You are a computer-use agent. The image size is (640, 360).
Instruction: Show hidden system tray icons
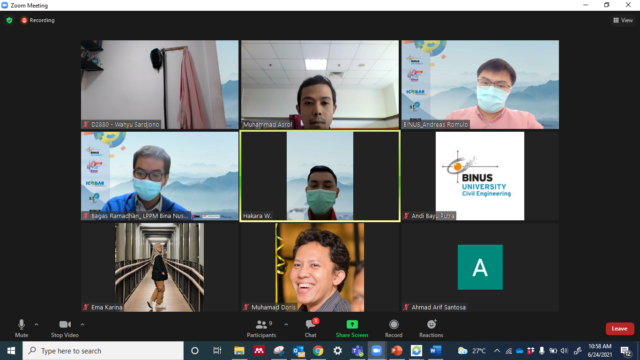[x=497, y=351]
